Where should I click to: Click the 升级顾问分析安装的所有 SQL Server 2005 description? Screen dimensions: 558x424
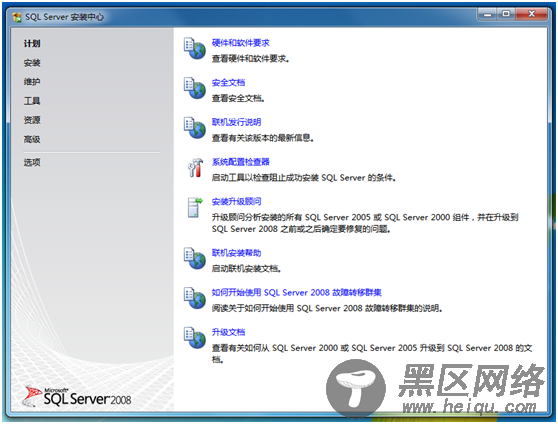coord(365,223)
